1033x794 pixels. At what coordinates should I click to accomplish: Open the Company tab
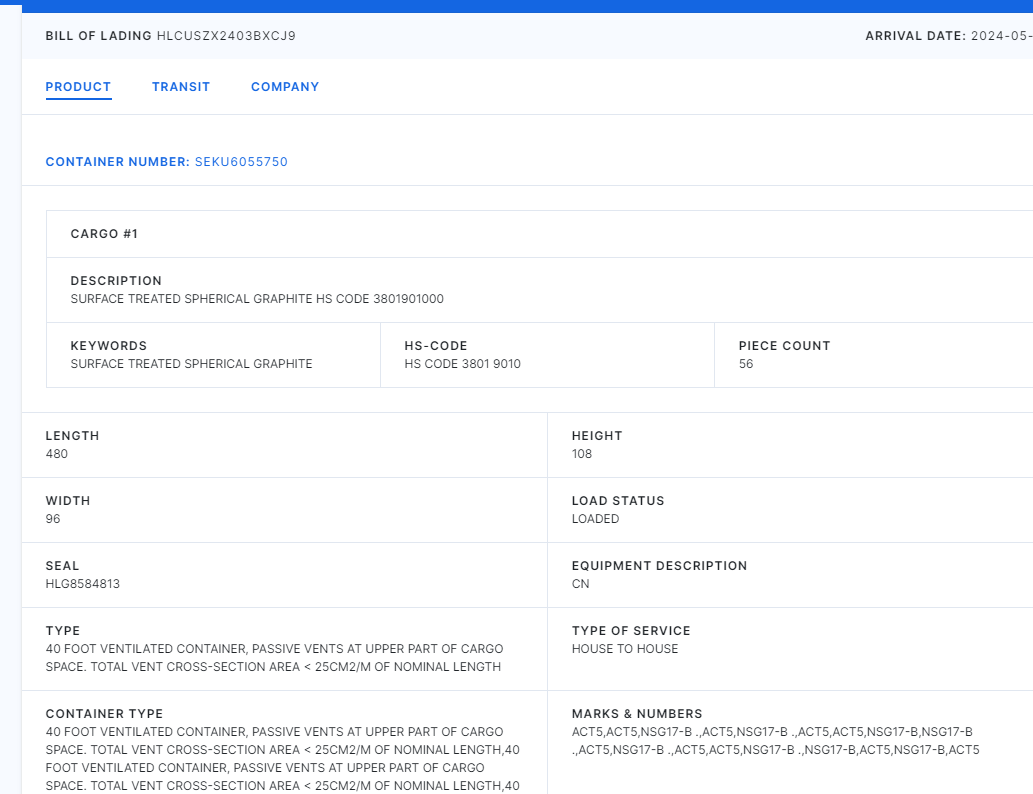click(285, 87)
